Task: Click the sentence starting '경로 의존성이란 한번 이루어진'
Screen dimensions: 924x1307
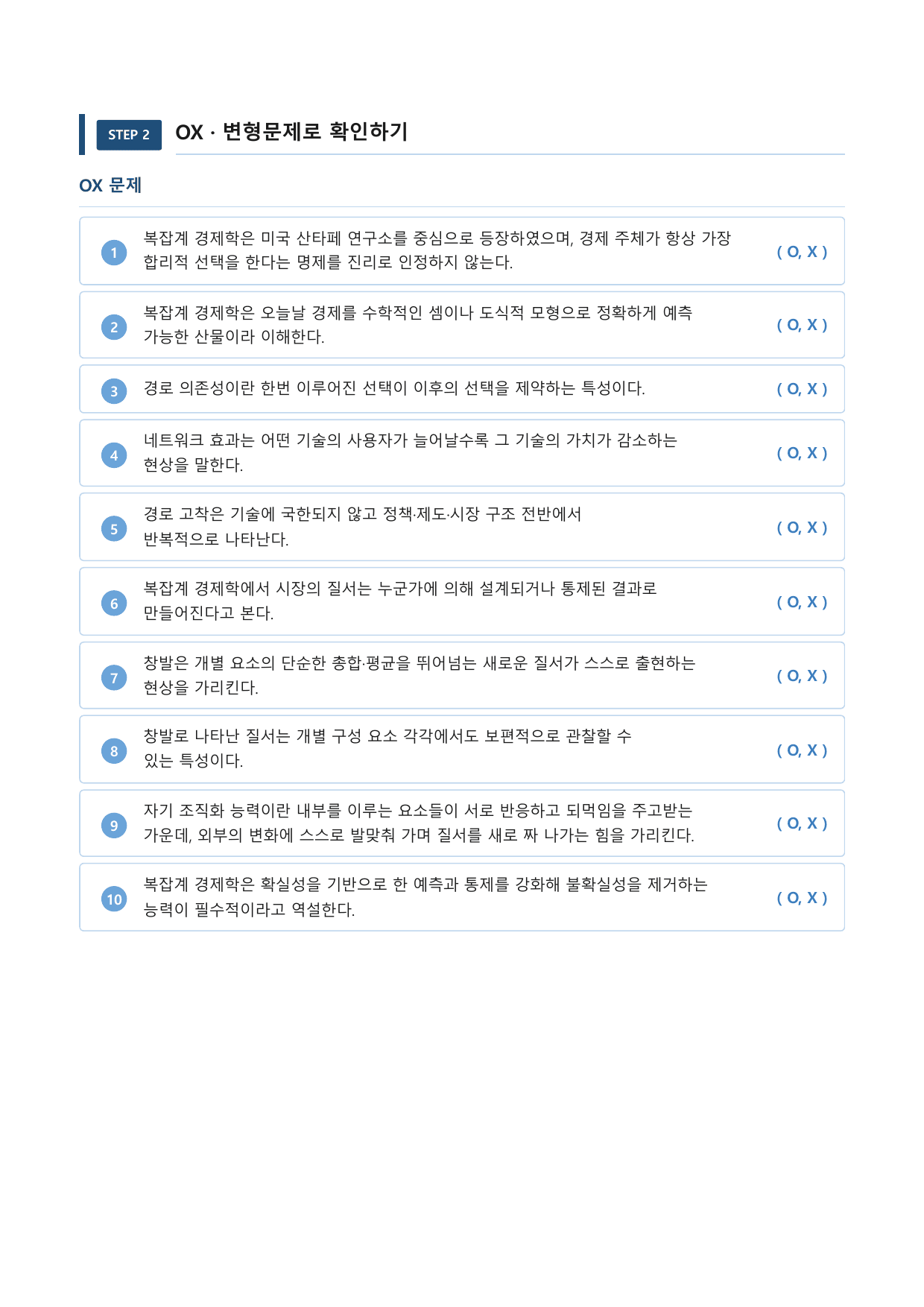Action: (394, 388)
